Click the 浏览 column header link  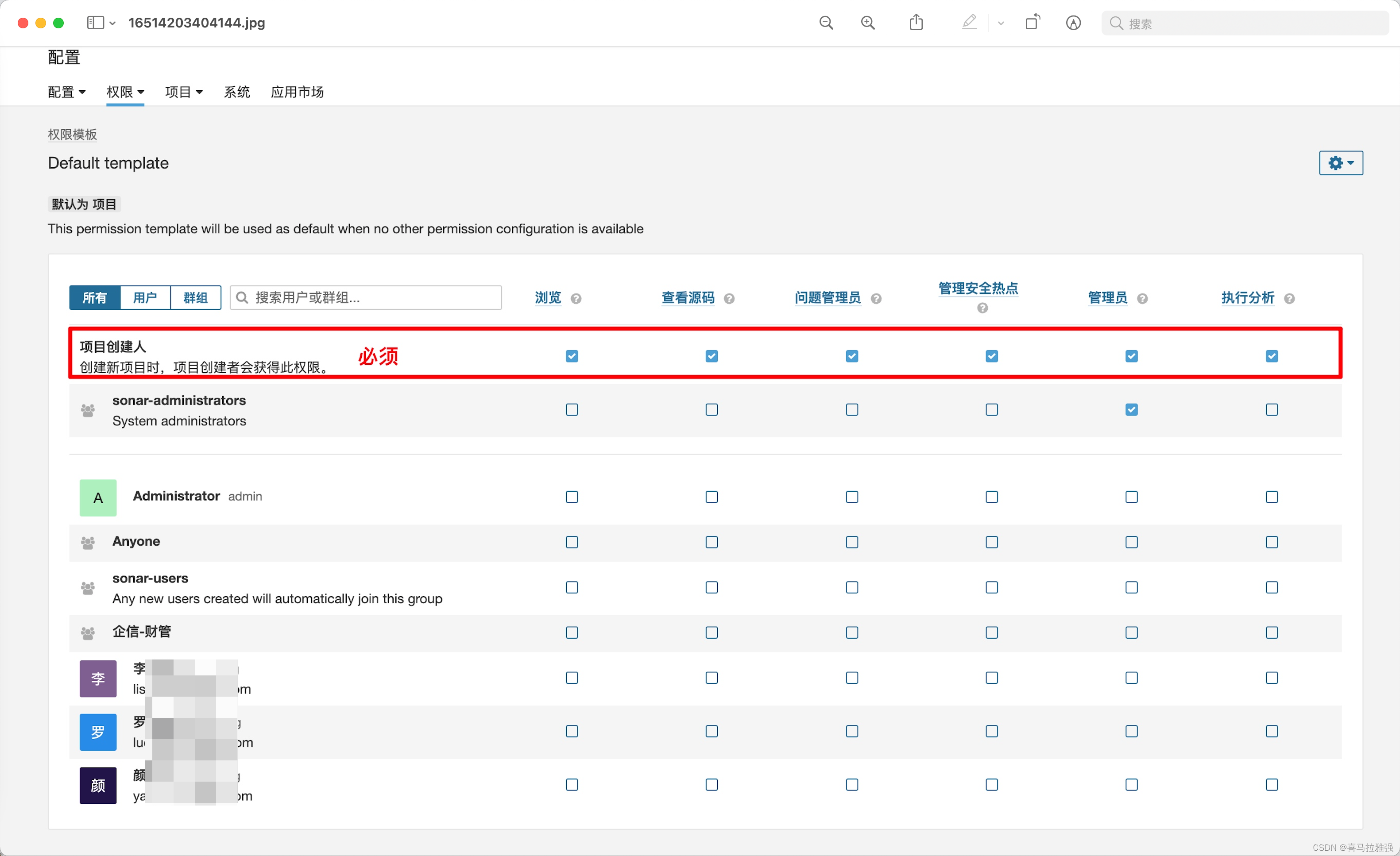(548, 297)
